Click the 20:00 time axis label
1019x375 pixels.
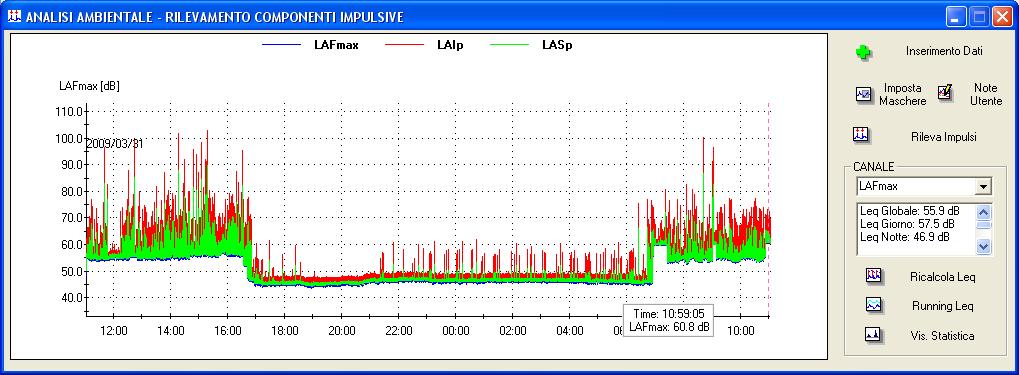[x=342, y=331]
